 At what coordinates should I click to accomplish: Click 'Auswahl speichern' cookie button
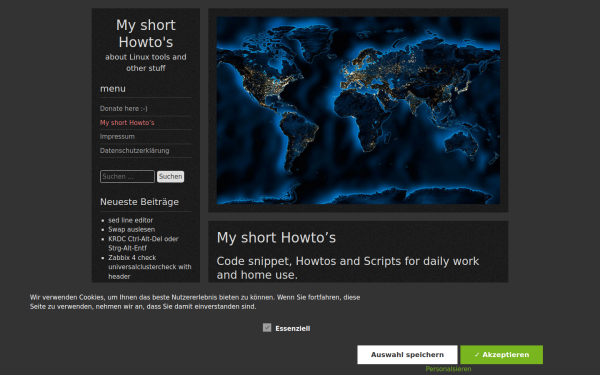[407, 355]
